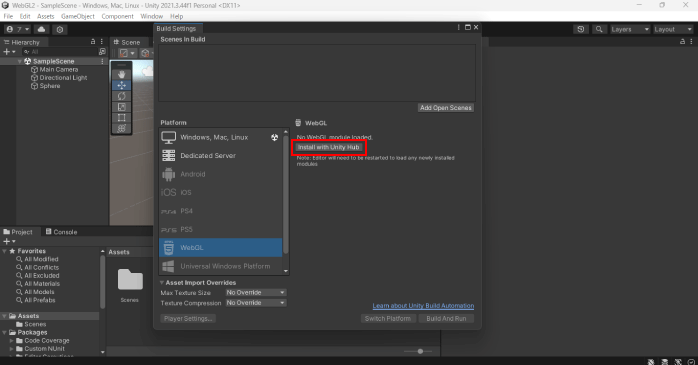Click the Hierarchy search-by-type icon
The height and width of the screenshot is (365, 698).
click(102, 52)
